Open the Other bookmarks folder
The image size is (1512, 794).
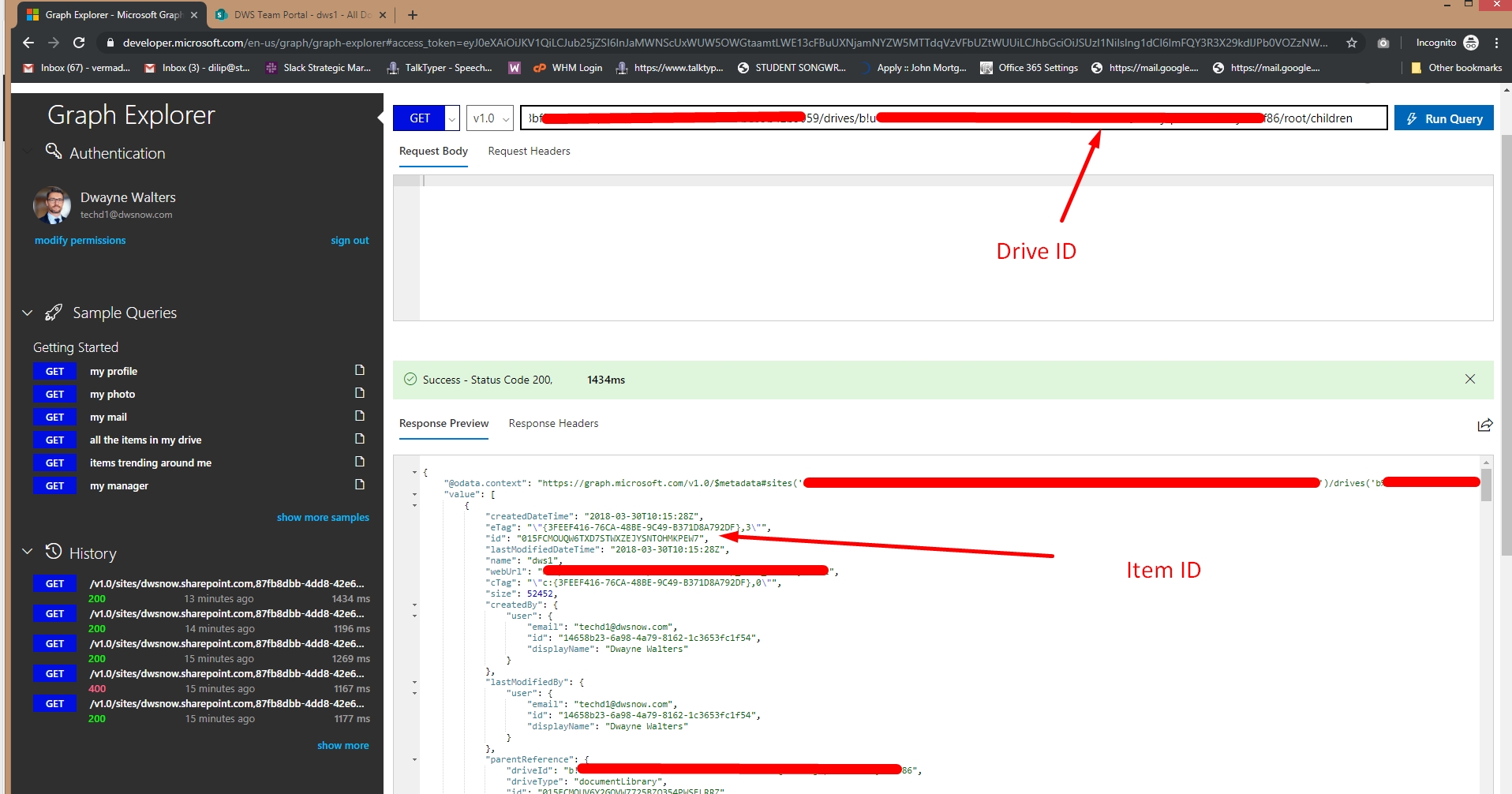[x=1456, y=68]
